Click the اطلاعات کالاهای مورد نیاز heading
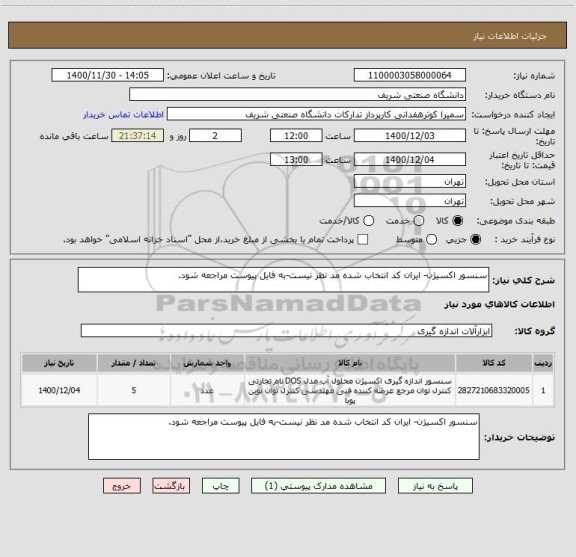Viewport: 576px width, 557px height. 500,304
